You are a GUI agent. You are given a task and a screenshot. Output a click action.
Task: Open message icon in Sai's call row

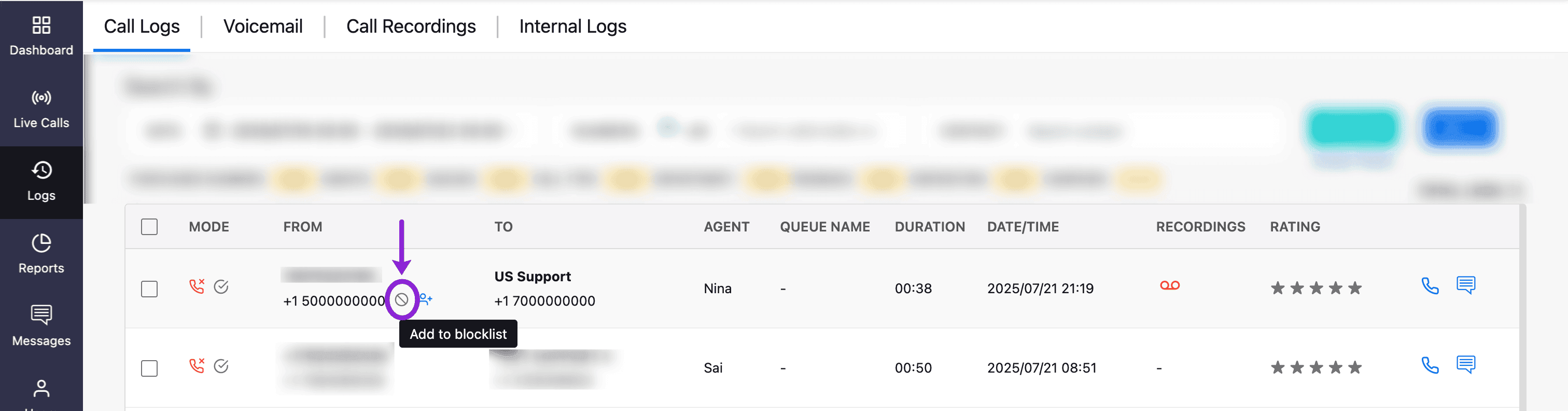tap(1465, 365)
